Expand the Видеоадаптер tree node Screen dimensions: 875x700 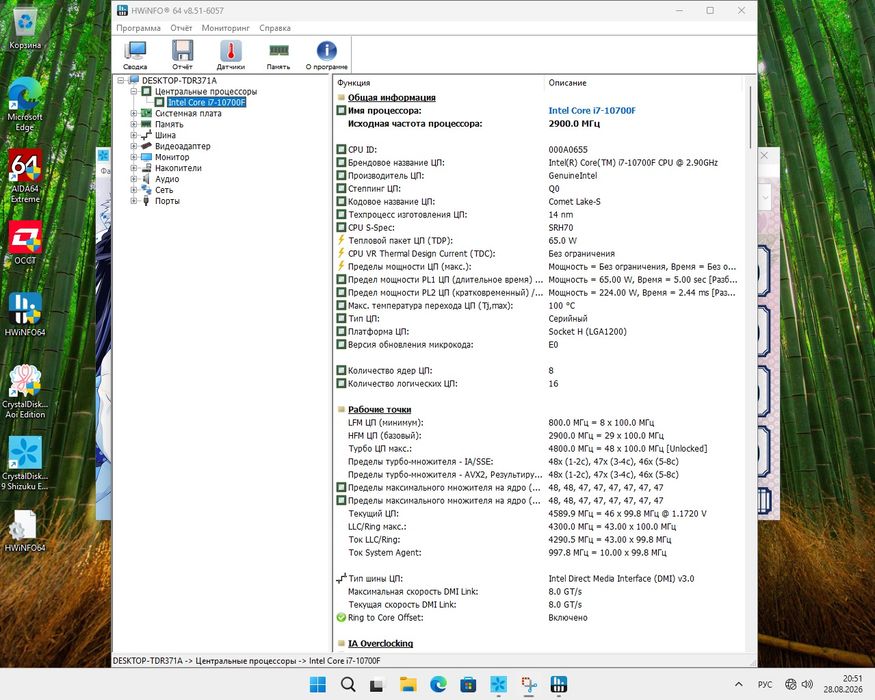tap(134, 146)
